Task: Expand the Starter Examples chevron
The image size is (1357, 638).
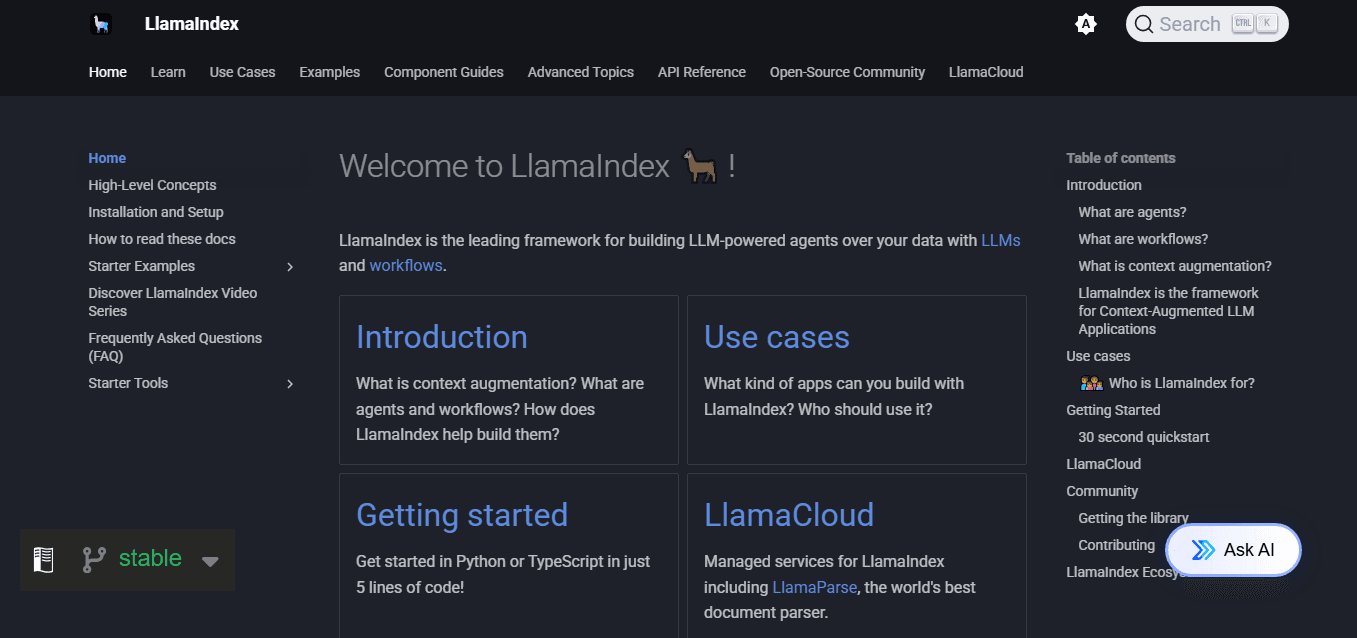Action: (x=290, y=267)
